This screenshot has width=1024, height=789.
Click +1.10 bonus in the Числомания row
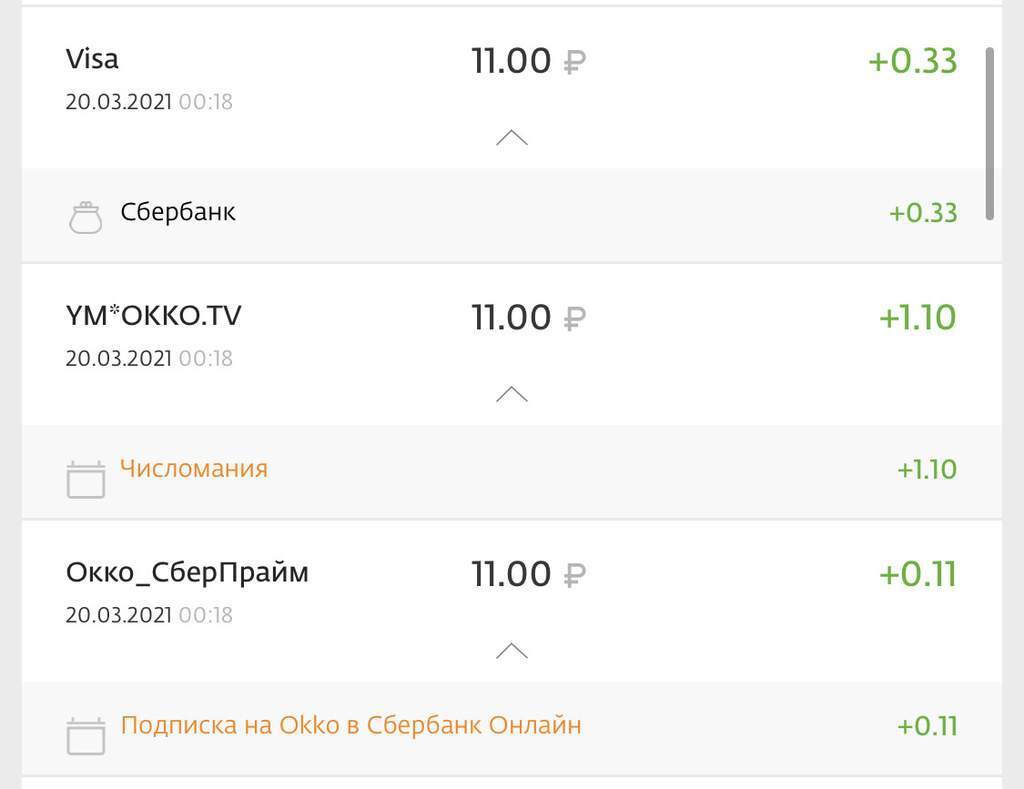click(x=926, y=469)
